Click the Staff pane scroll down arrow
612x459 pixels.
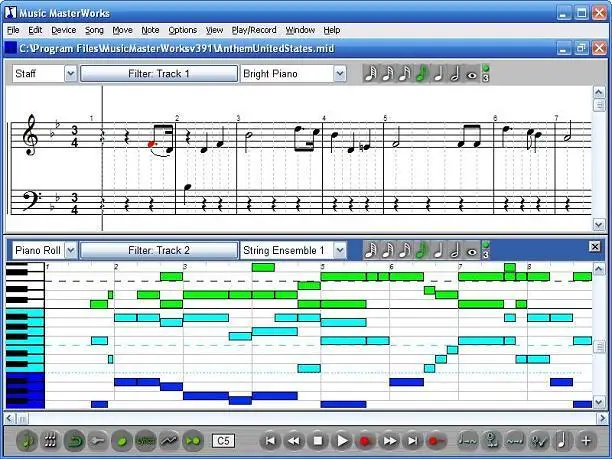tap(599, 224)
